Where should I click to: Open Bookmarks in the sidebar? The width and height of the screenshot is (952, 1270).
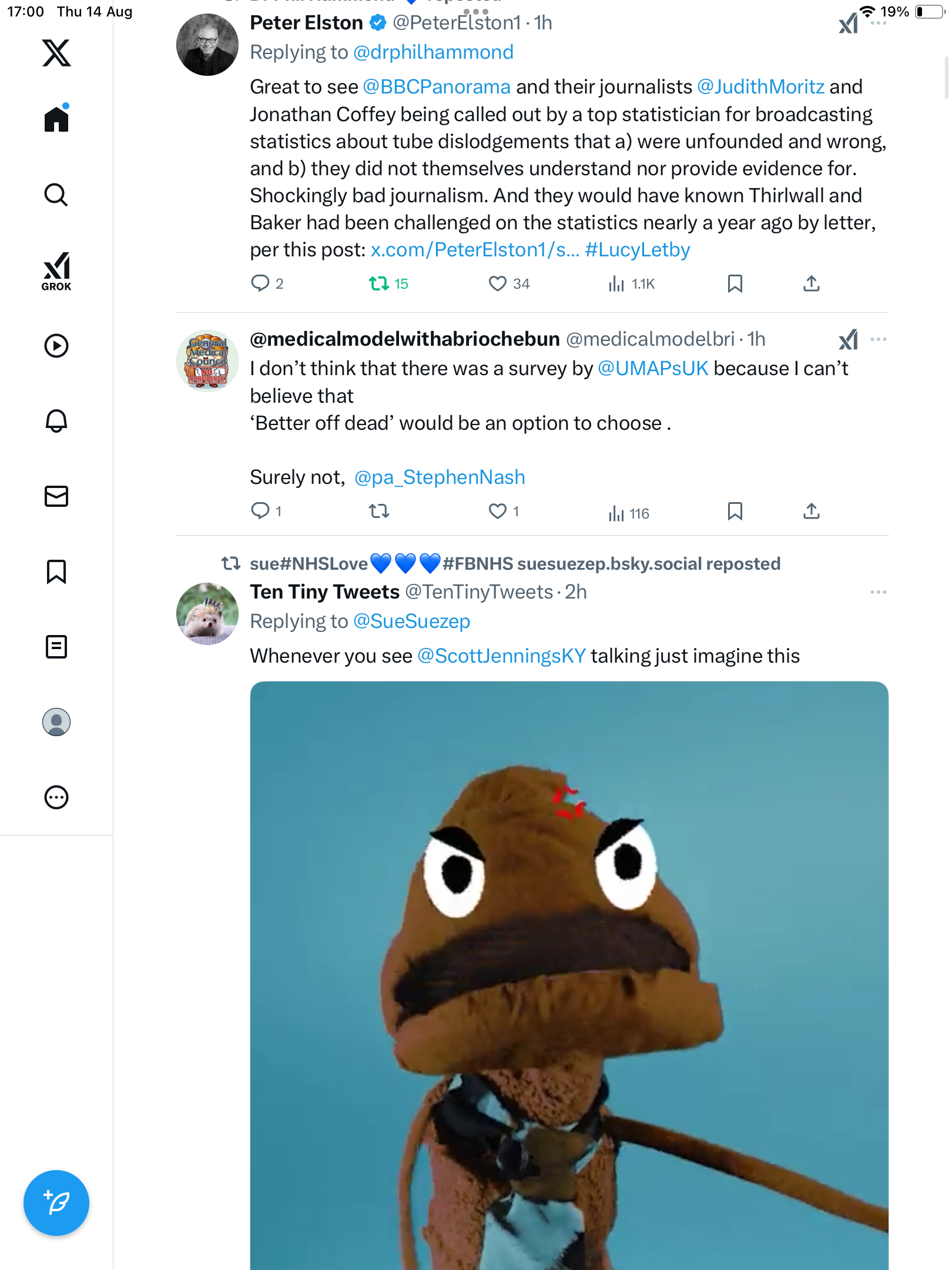[56, 571]
